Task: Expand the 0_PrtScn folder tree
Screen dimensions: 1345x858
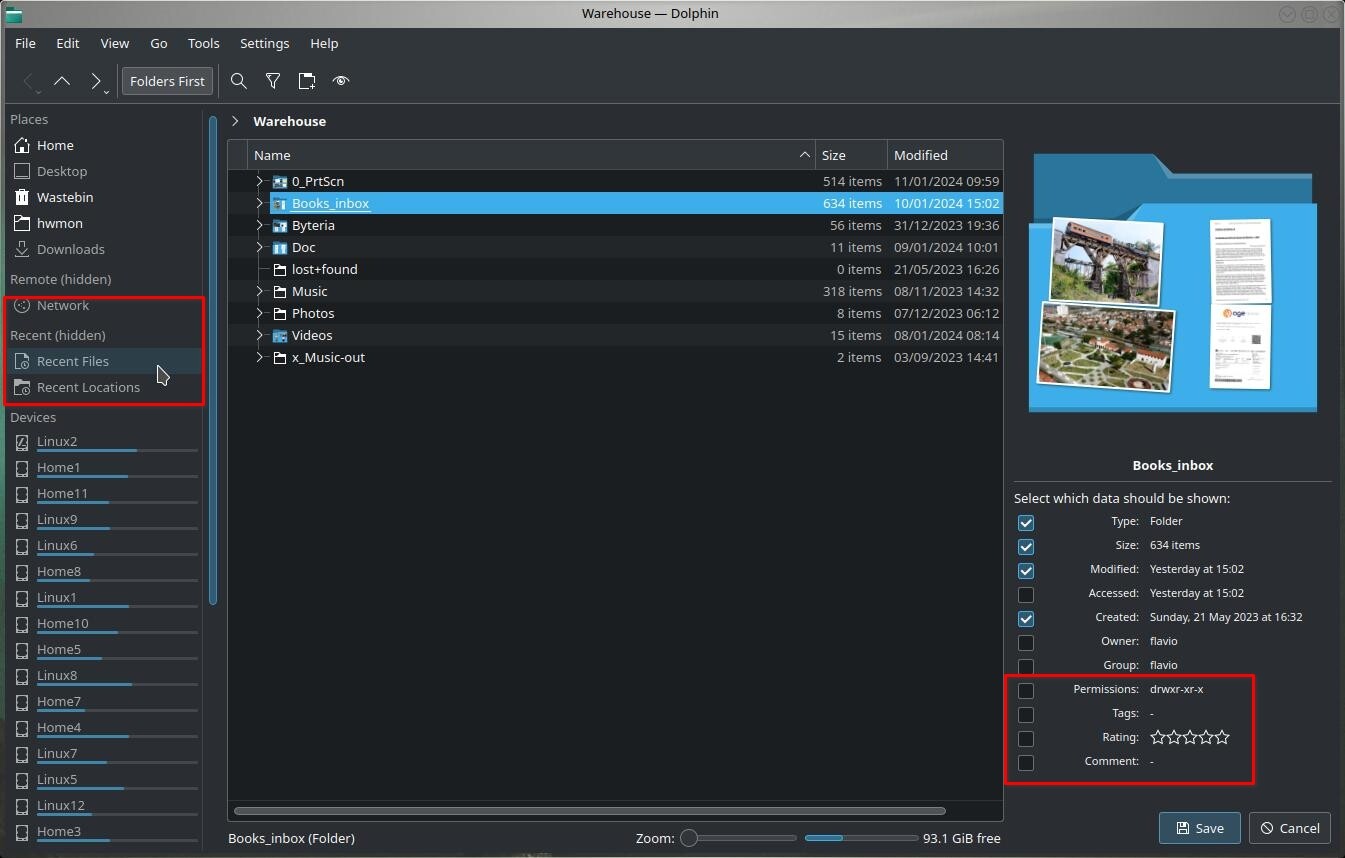Action: click(259, 181)
